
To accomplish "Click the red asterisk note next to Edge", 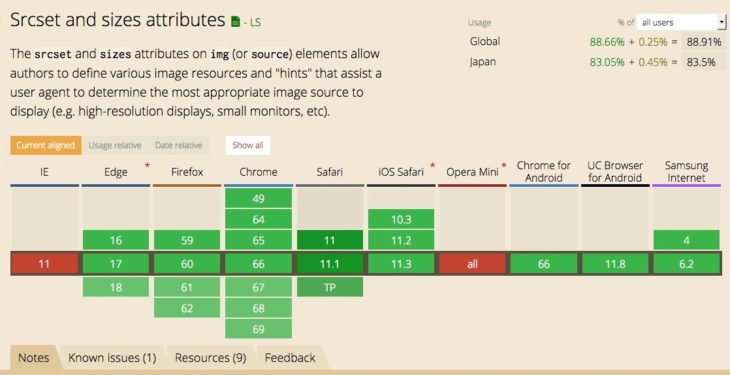I will click(148, 165).
